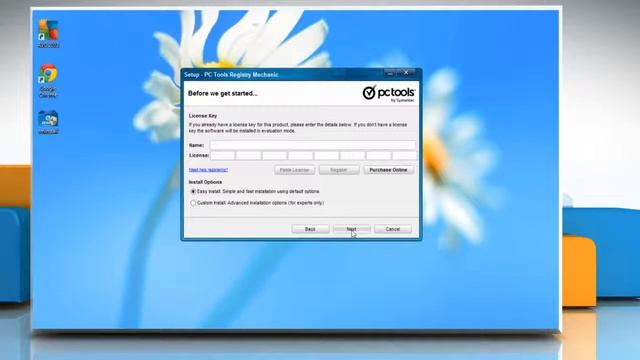Close the PC Tools Setup dialog
This screenshot has height=360, width=640.
tap(406, 73)
